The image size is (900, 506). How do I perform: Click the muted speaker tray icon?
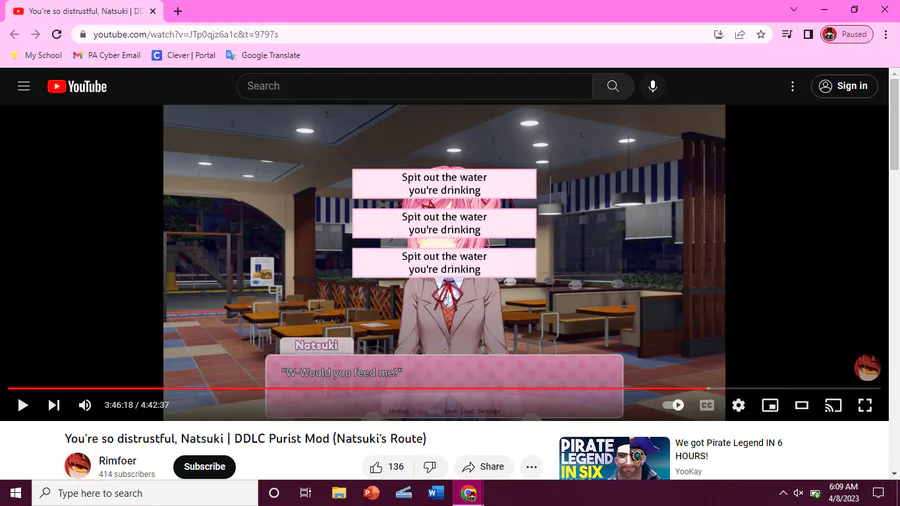click(798, 493)
